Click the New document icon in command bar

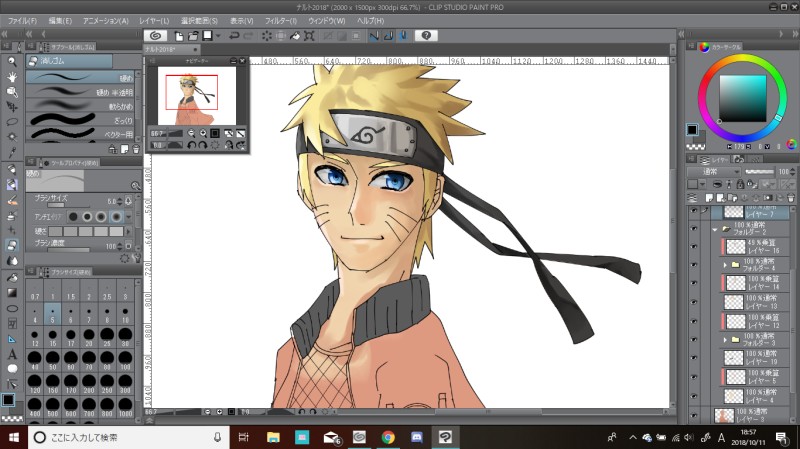pyautogui.click(x=179, y=36)
